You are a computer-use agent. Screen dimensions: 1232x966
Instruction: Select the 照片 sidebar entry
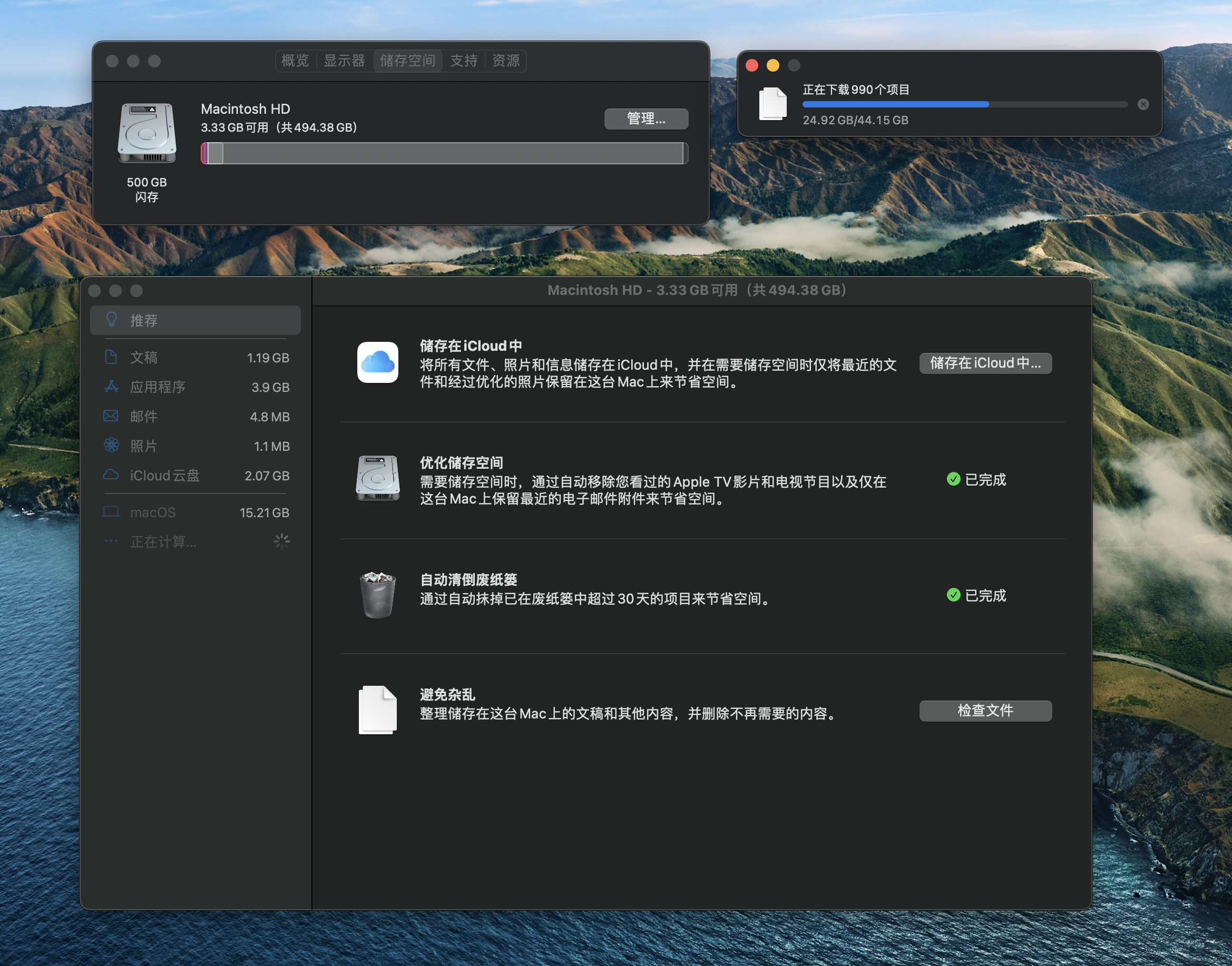(195, 446)
